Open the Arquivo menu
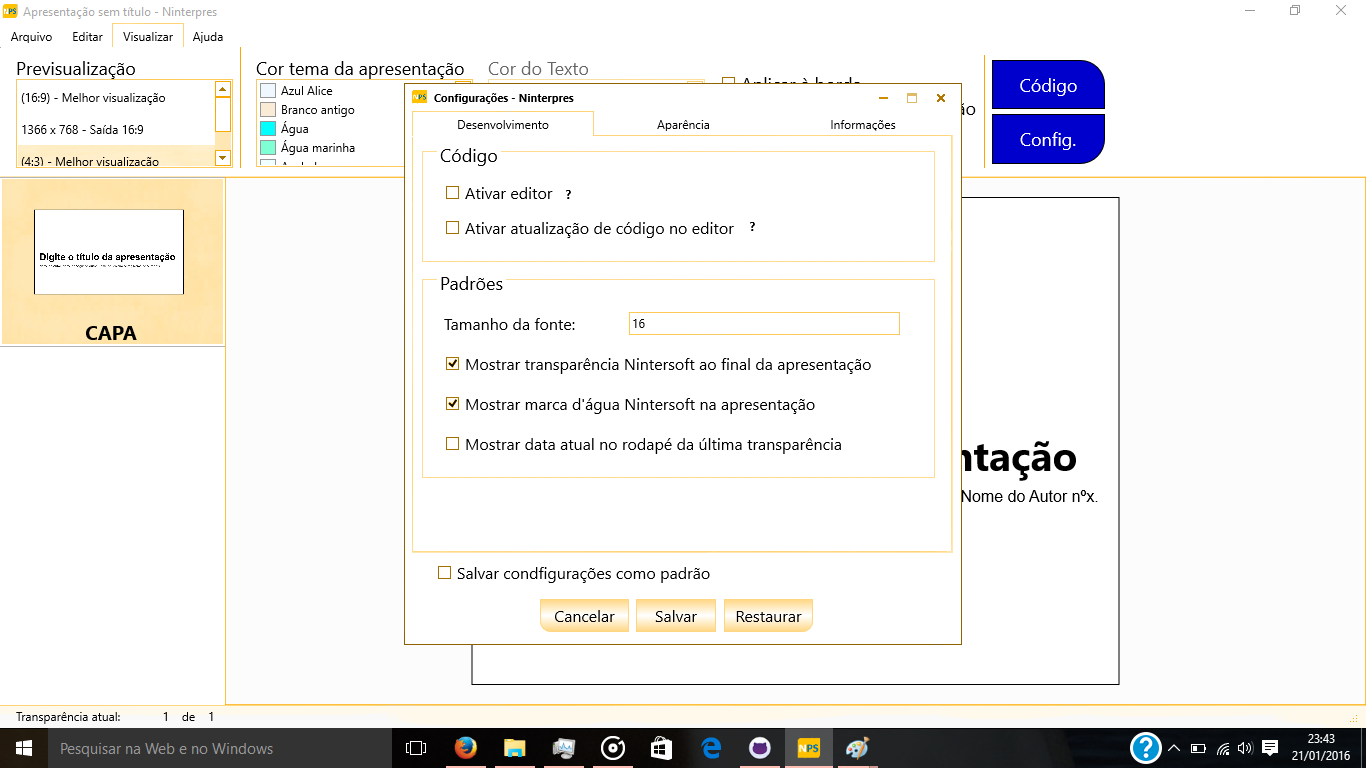 [x=31, y=37]
